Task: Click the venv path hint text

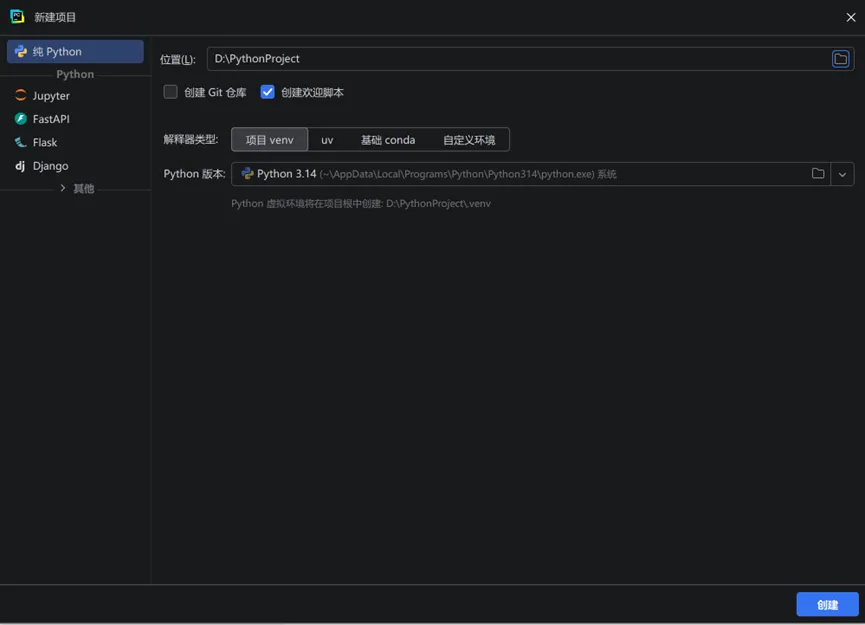Action: point(361,204)
